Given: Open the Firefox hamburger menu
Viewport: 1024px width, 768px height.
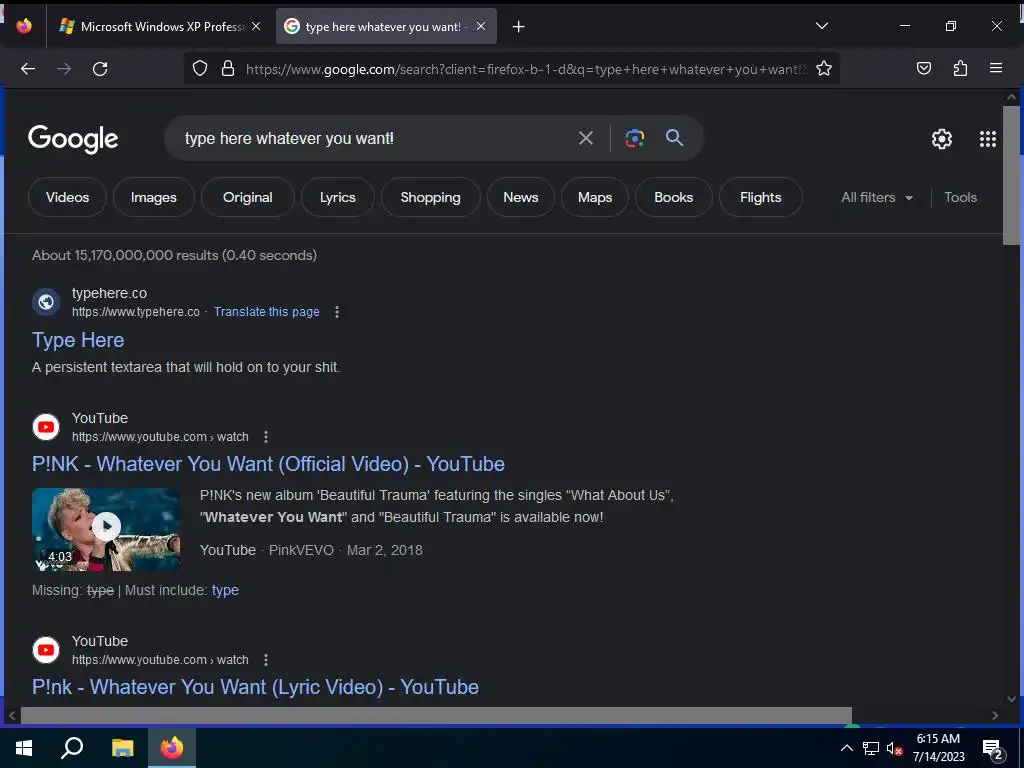Looking at the screenshot, I should [x=996, y=68].
